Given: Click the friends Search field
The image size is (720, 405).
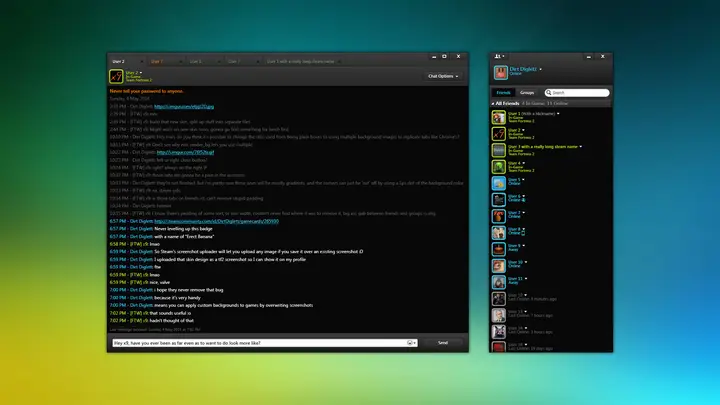Looking at the screenshot, I should click(577, 93).
